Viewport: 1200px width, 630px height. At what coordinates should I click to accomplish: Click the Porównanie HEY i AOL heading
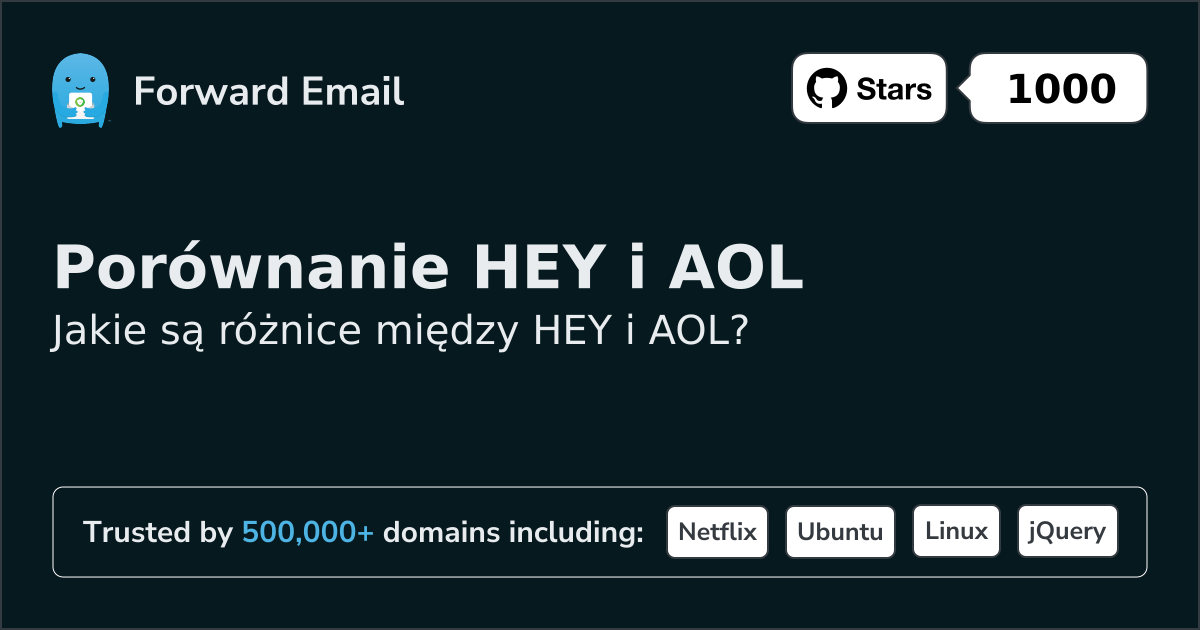(x=428, y=268)
